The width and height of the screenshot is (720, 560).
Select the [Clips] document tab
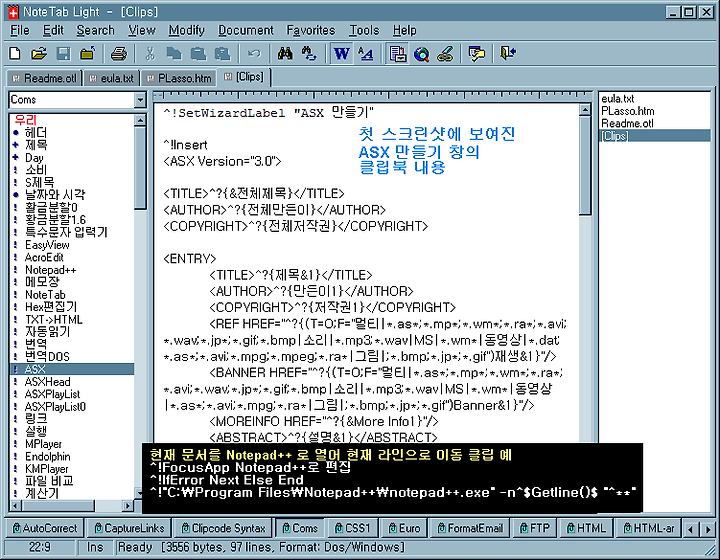244,77
